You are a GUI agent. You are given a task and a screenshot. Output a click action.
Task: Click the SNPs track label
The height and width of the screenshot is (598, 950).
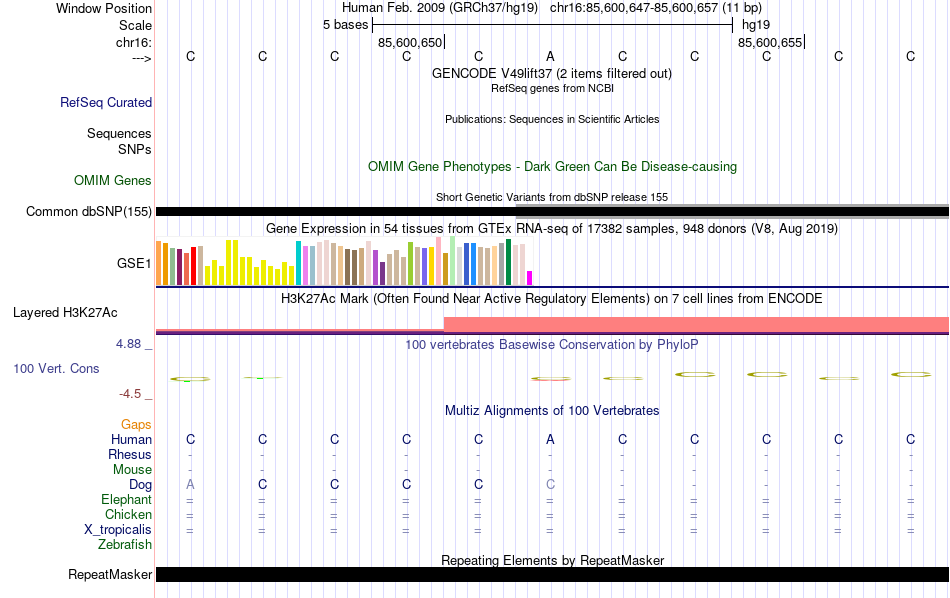pos(135,149)
